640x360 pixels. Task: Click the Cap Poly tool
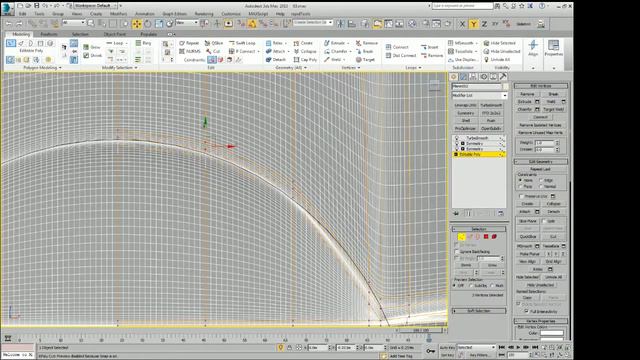[x=305, y=60]
